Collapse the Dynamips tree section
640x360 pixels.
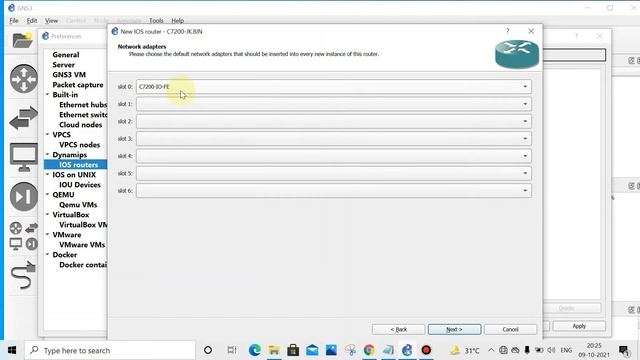(47, 155)
